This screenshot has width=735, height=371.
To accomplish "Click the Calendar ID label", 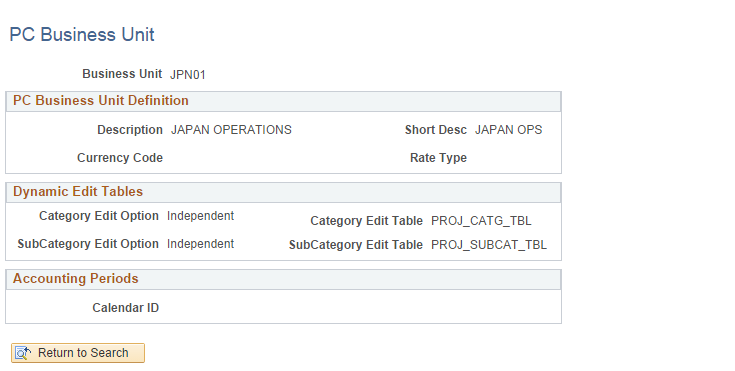I will [126, 308].
